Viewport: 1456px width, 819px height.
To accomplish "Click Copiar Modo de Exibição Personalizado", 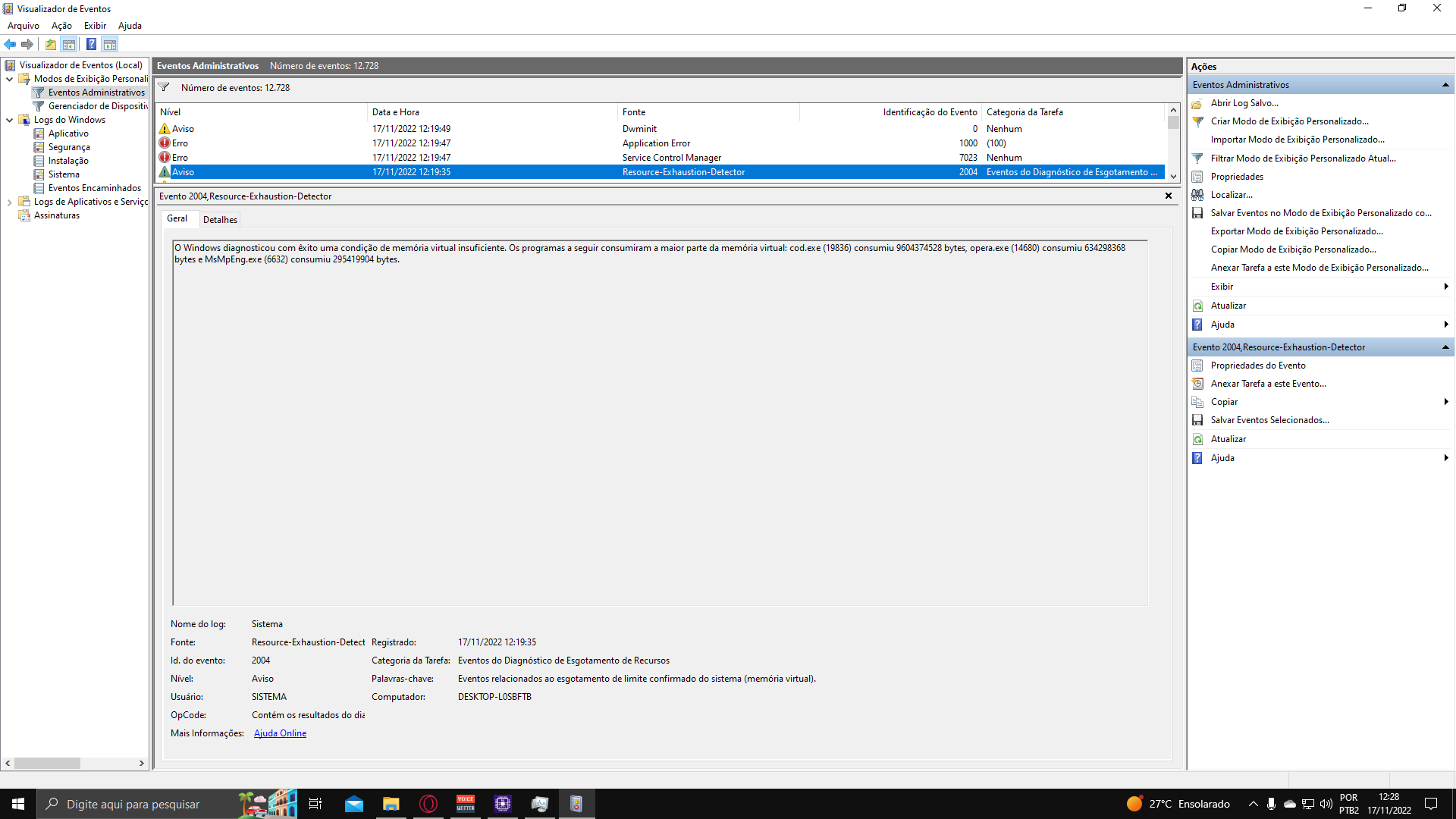I will pyautogui.click(x=1294, y=249).
